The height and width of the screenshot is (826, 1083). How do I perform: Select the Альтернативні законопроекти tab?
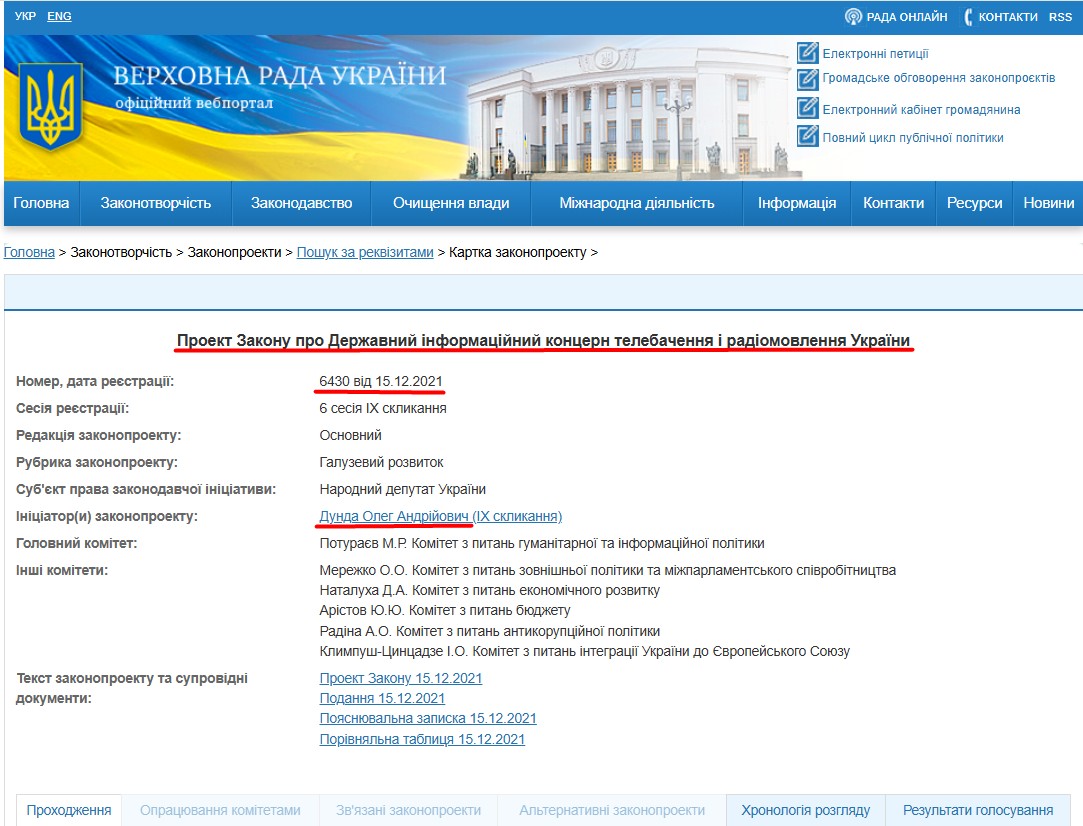(x=612, y=810)
